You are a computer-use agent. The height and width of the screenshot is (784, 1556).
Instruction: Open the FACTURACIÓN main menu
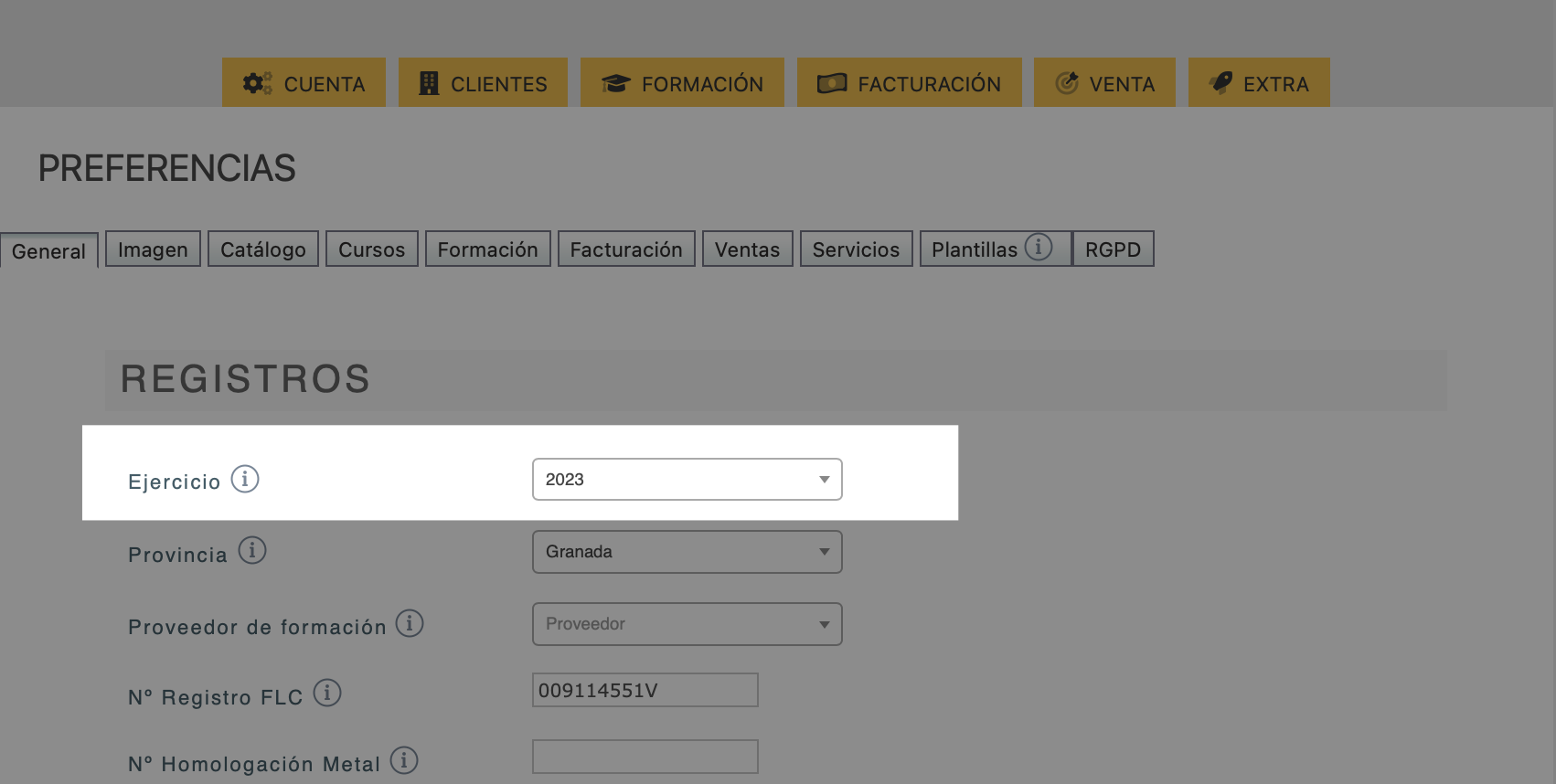click(910, 82)
